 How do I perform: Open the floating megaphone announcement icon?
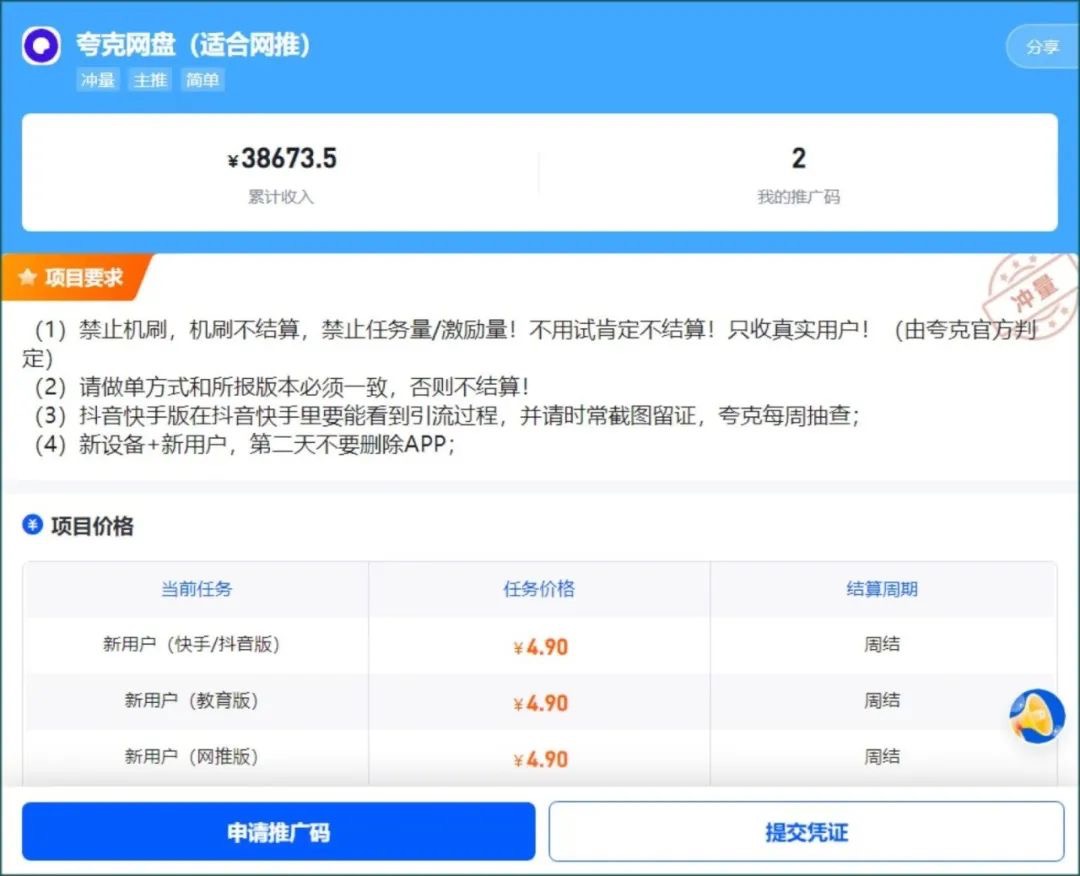coord(1036,716)
